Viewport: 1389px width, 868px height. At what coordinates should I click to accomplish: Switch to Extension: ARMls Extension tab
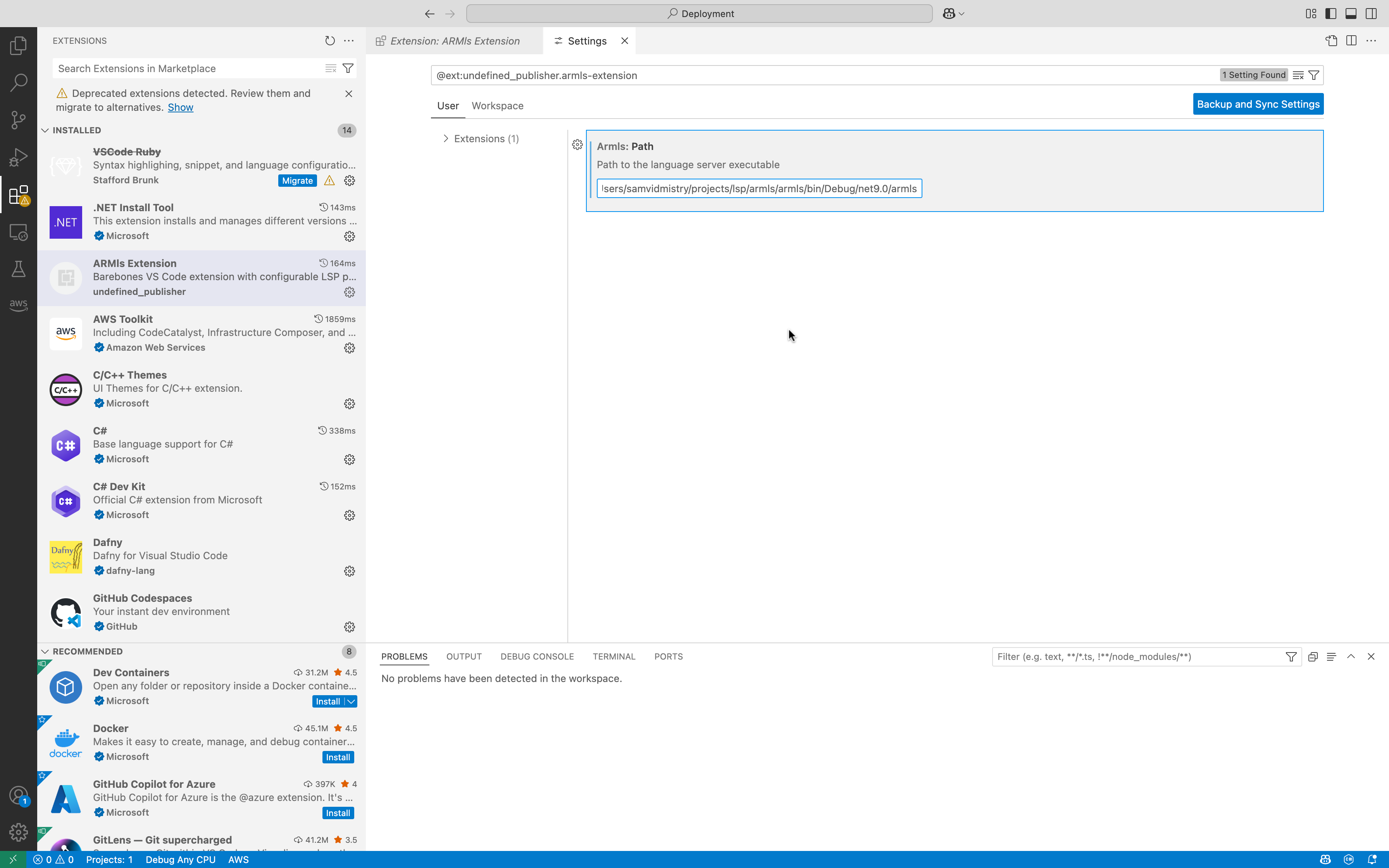(455, 41)
